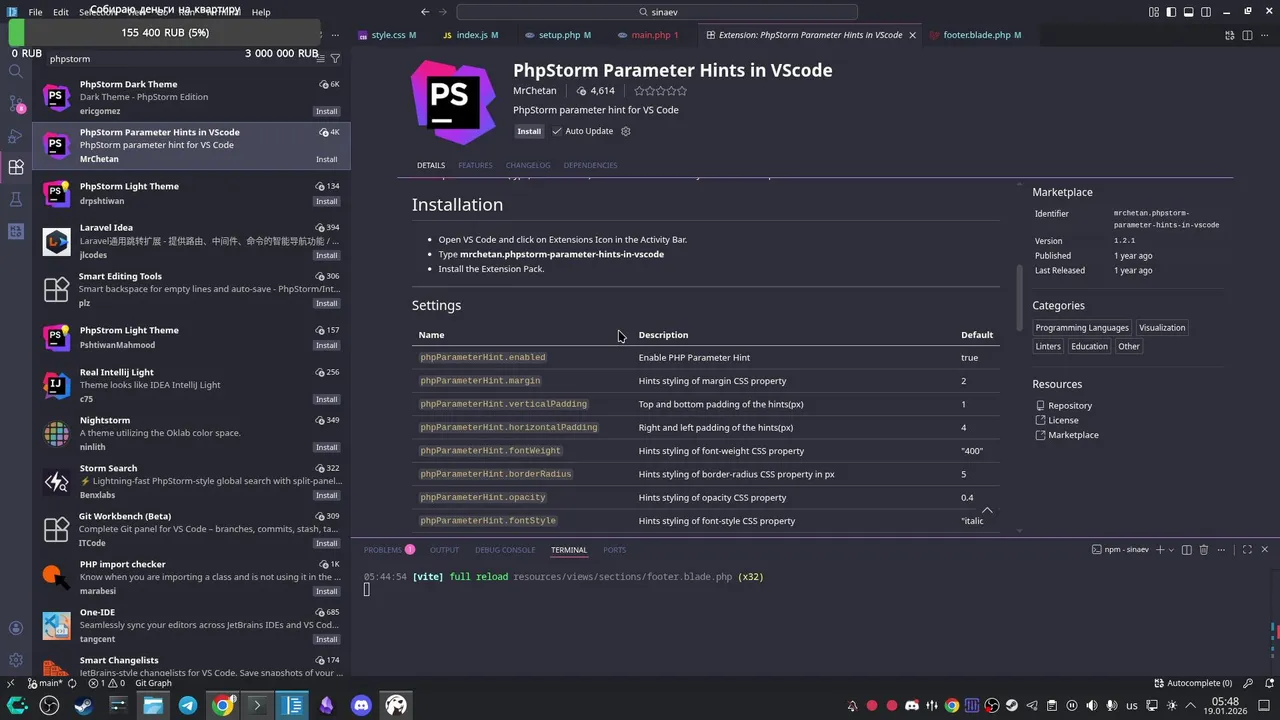Open Telegram from the taskbar

188,705
